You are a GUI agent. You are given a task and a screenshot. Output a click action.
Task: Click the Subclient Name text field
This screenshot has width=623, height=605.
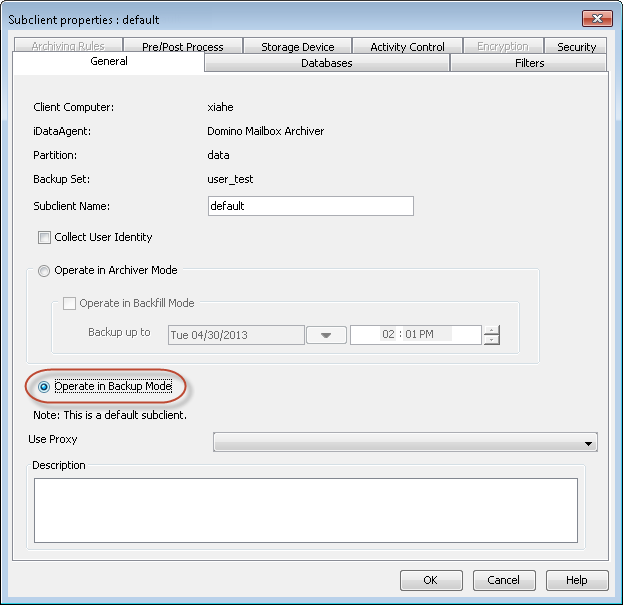click(x=309, y=206)
